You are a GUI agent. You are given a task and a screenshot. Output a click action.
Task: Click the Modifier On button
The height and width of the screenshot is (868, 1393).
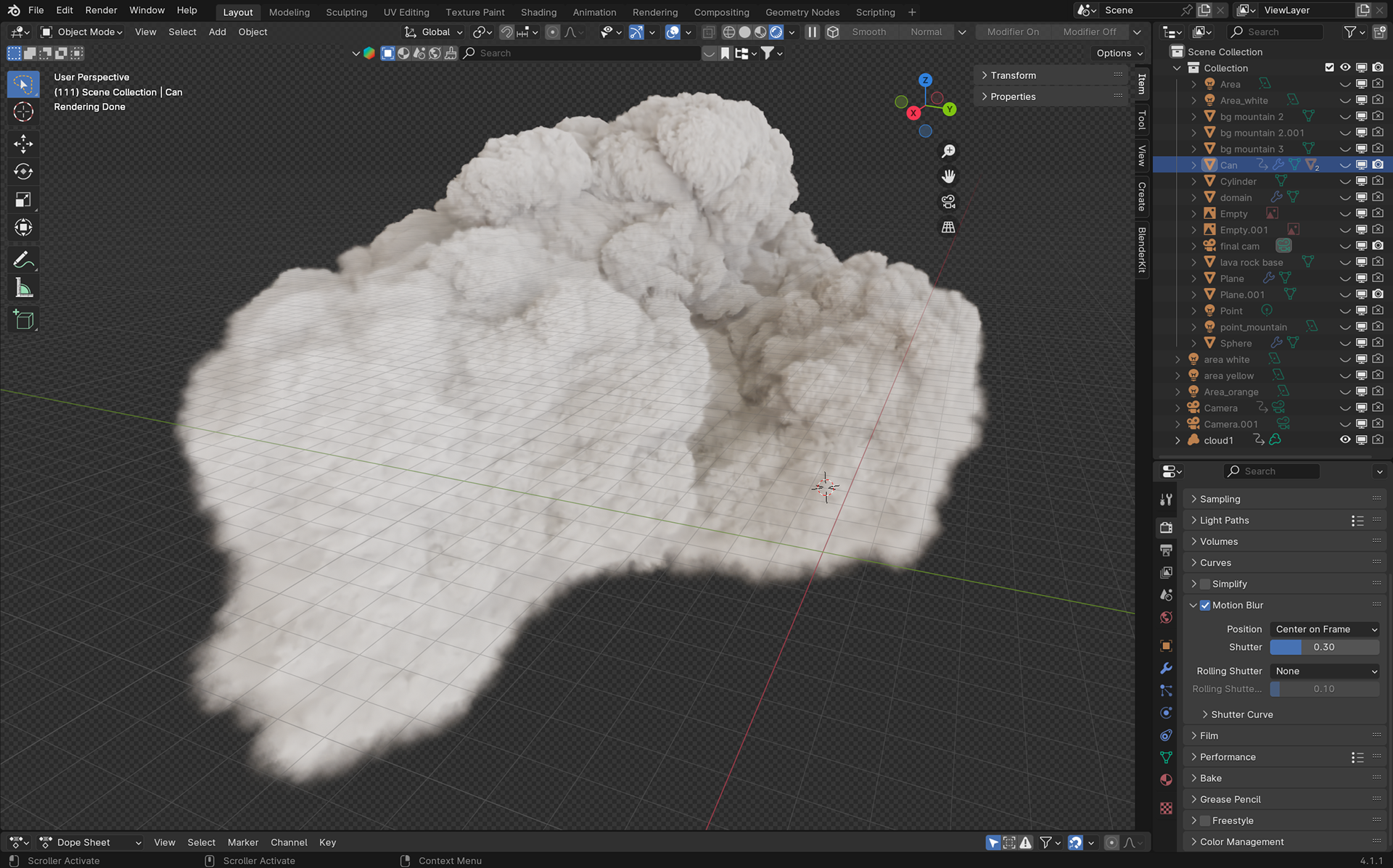point(1013,32)
